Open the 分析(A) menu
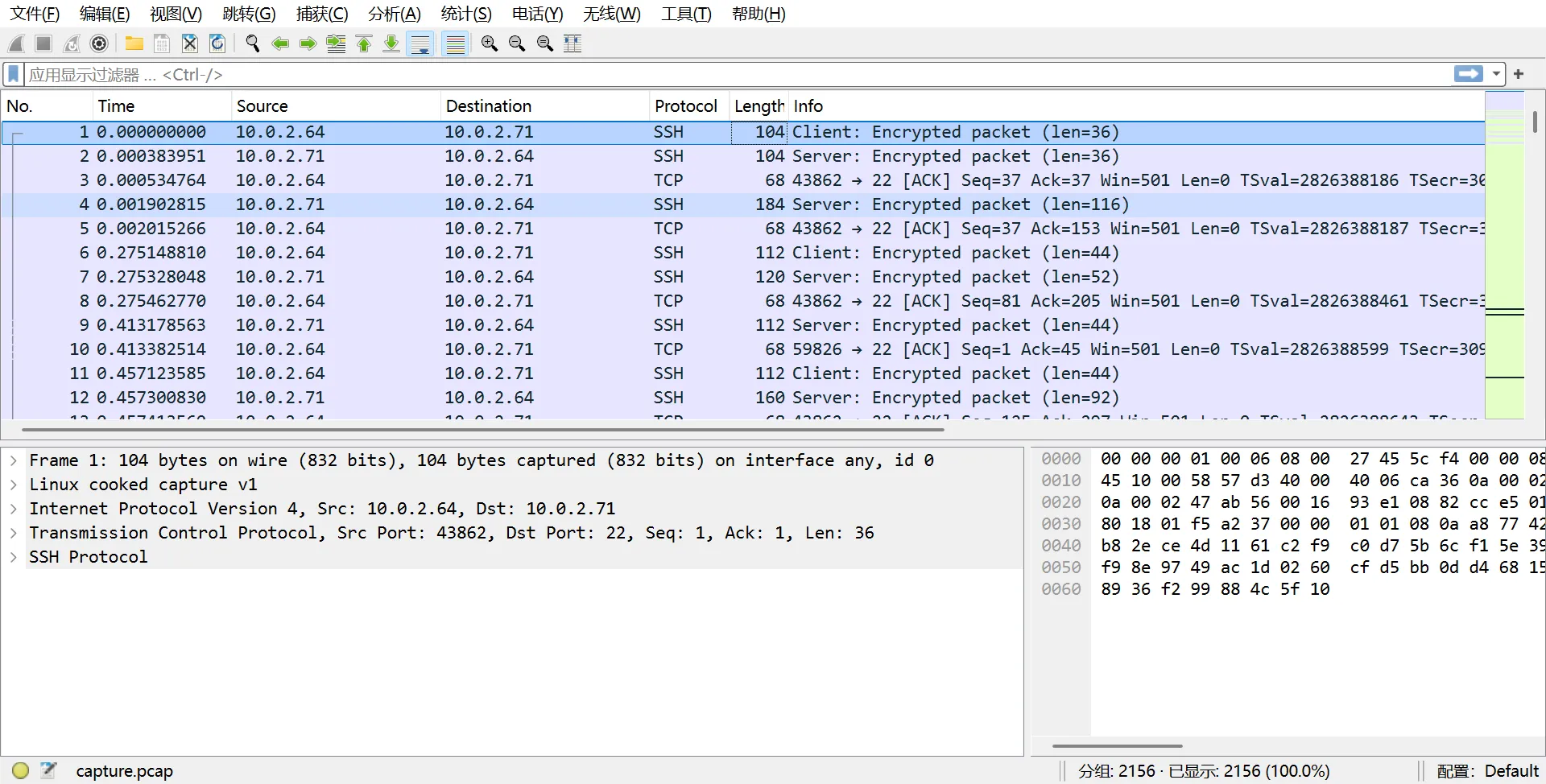1546x784 pixels. click(394, 14)
